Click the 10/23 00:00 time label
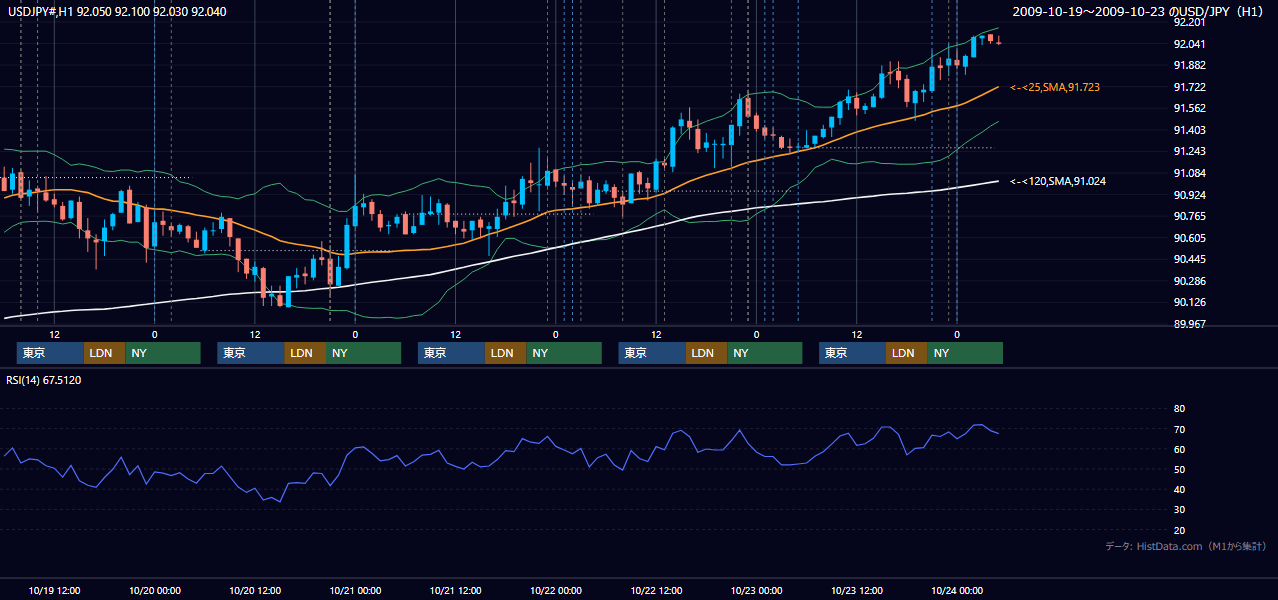Screen dimensions: 1278x600 [x=757, y=590]
